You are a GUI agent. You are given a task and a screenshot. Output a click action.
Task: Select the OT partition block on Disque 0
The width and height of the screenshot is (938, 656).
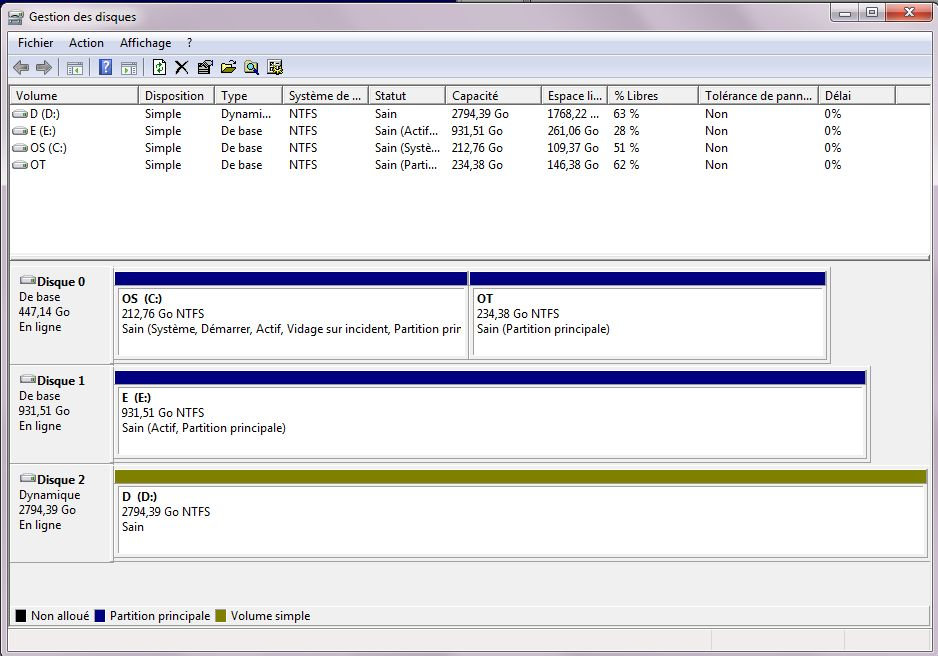647,320
